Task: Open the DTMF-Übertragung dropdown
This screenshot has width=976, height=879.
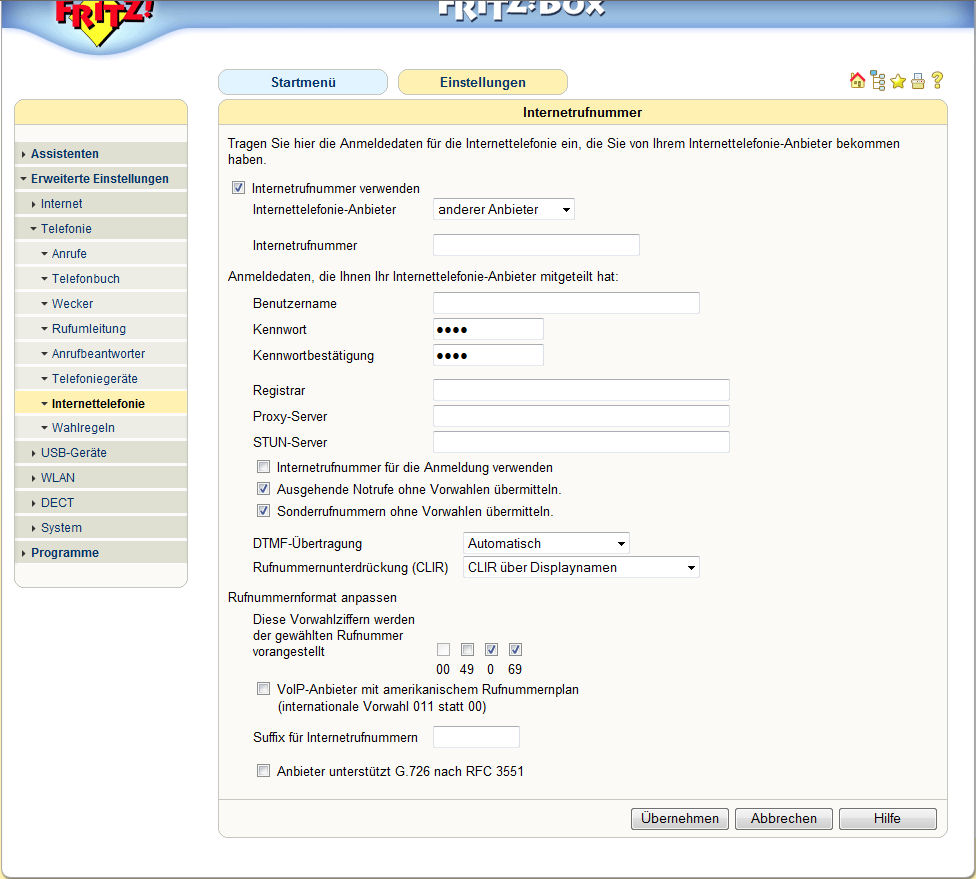Action: tap(546, 543)
